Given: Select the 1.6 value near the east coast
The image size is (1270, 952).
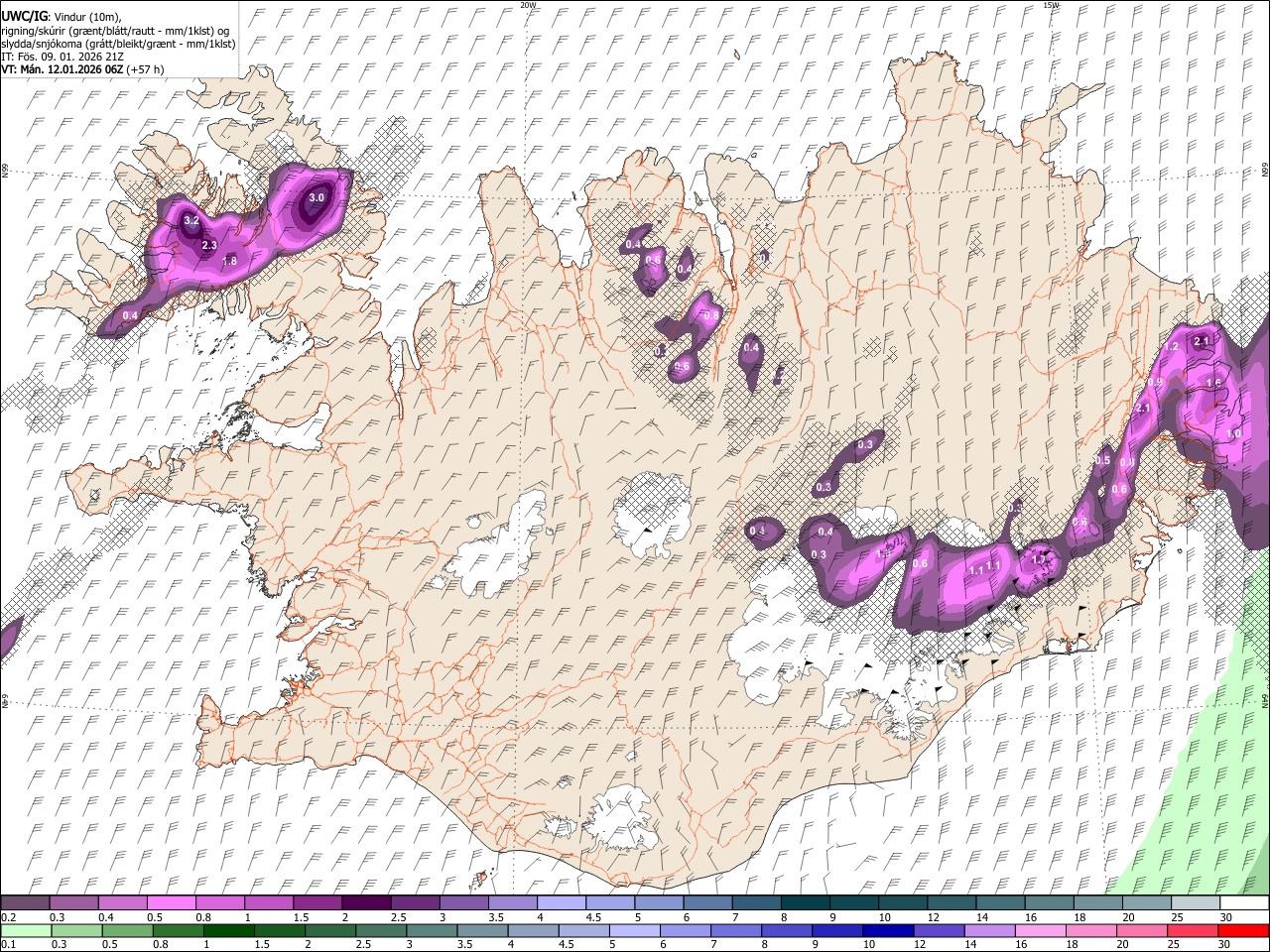Looking at the screenshot, I should (x=1212, y=384).
